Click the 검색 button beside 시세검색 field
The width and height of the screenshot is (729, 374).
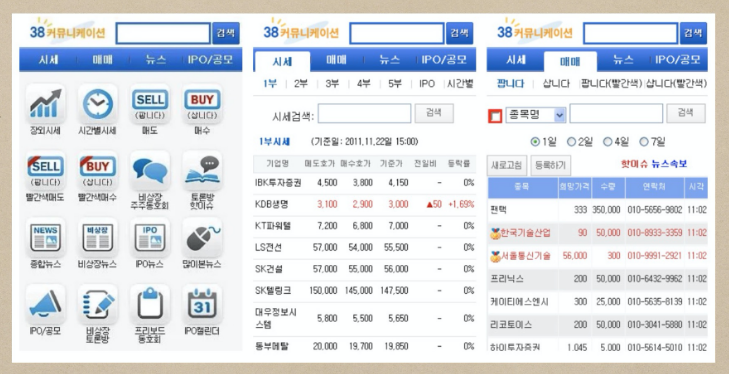tap(434, 114)
